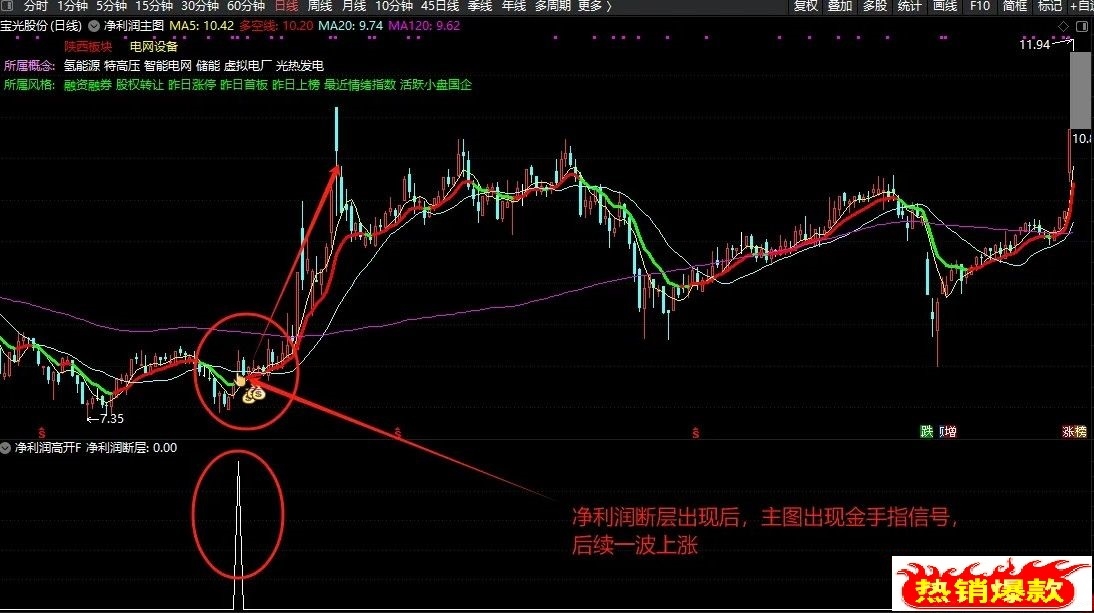Click the money bag icon below the candles
The image size is (1094, 613).
point(254,395)
